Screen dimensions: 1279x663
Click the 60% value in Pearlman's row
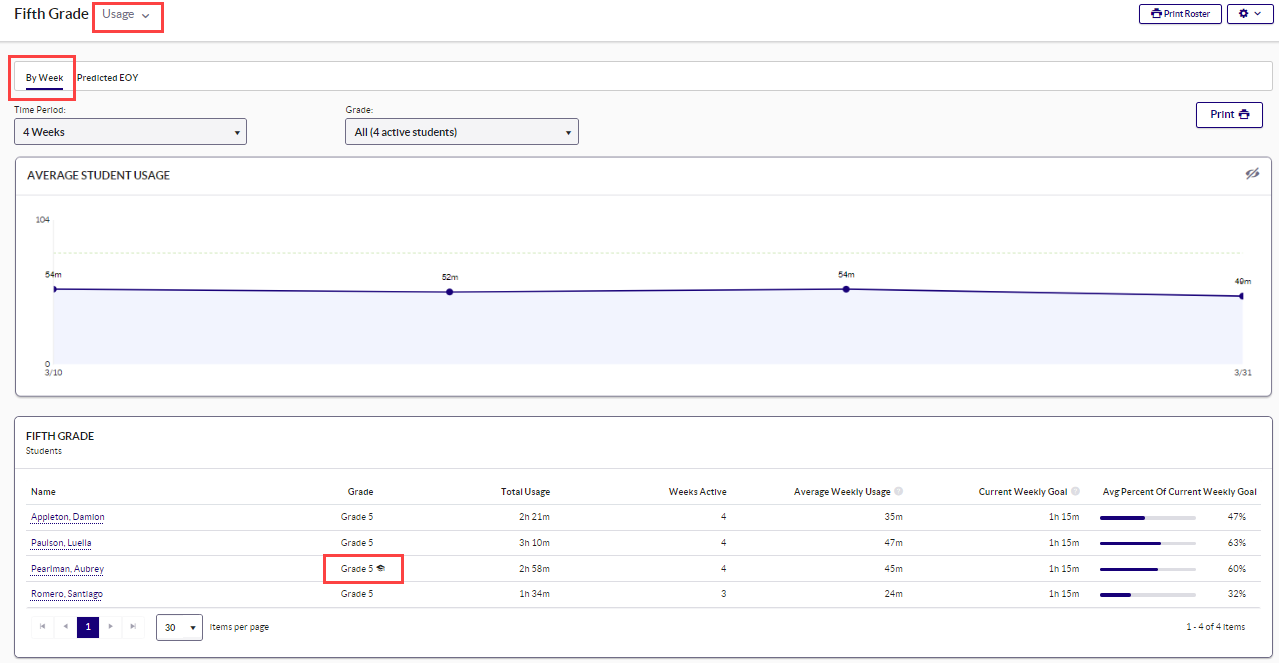pyautogui.click(x=1237, y=569)
